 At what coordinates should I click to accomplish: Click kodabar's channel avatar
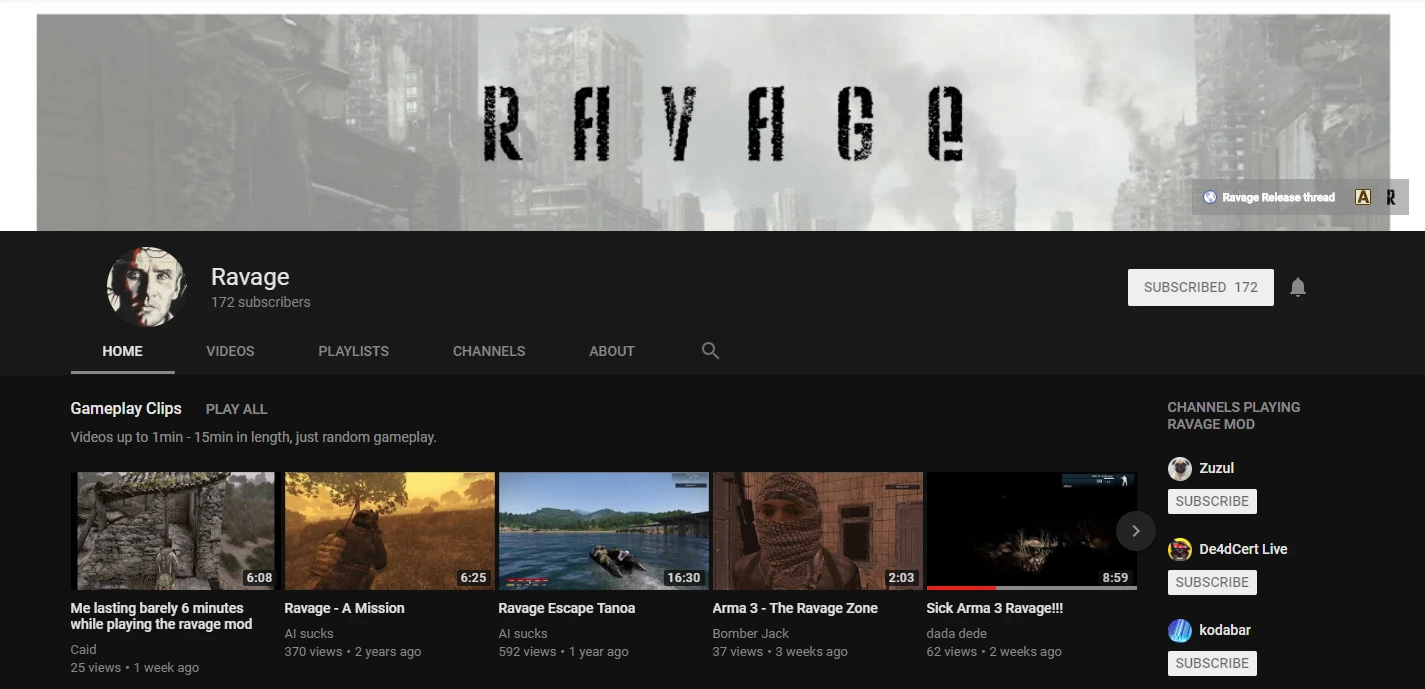click(x=1180, y=630)
